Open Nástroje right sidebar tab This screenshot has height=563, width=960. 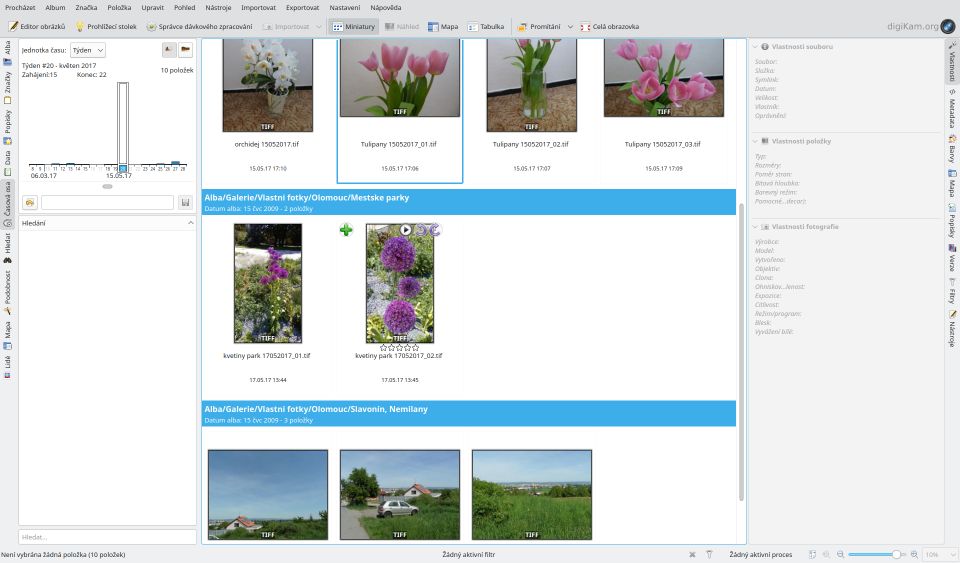952,329
